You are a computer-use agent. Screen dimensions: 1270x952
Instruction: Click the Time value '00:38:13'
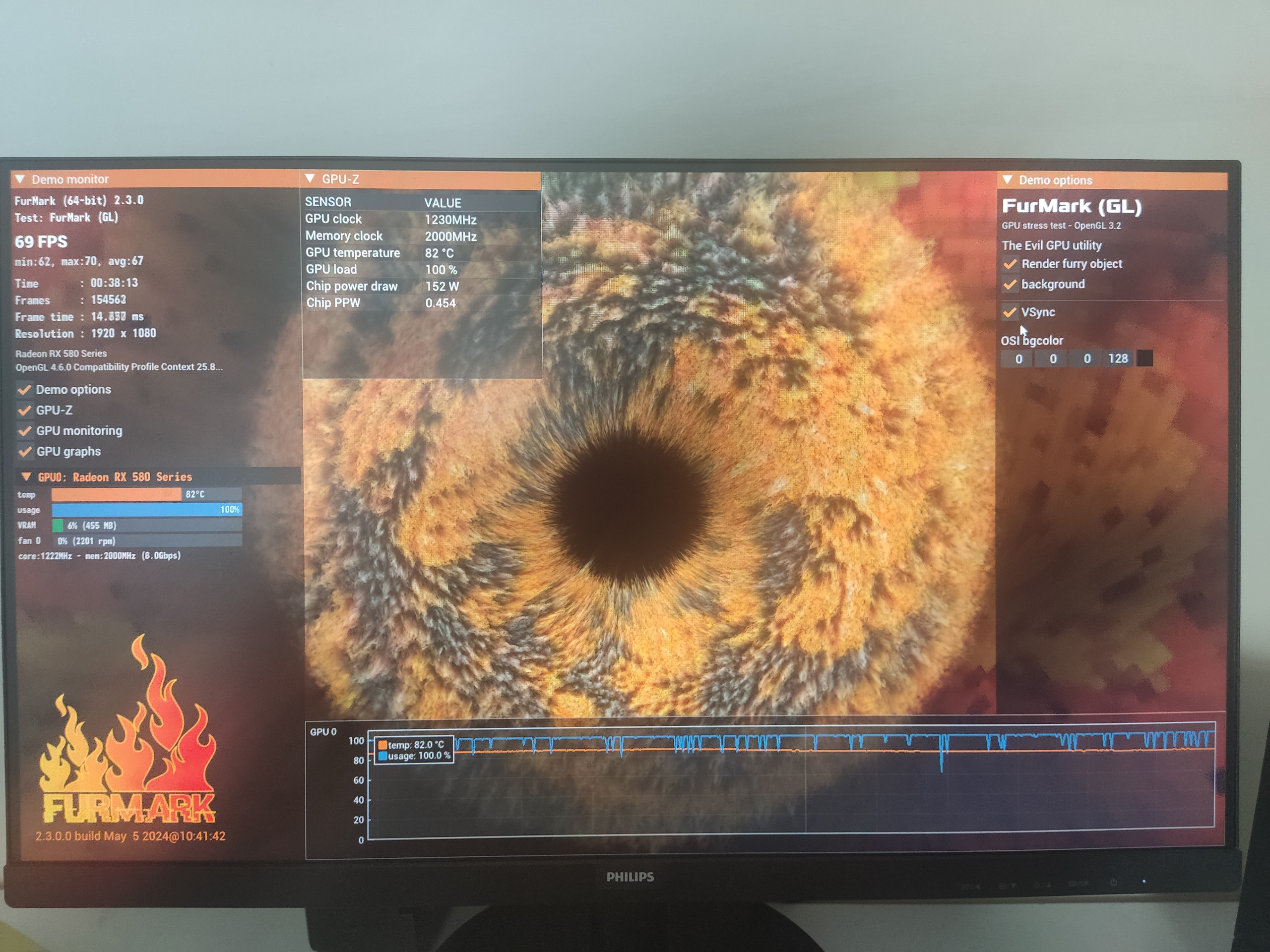114,283
